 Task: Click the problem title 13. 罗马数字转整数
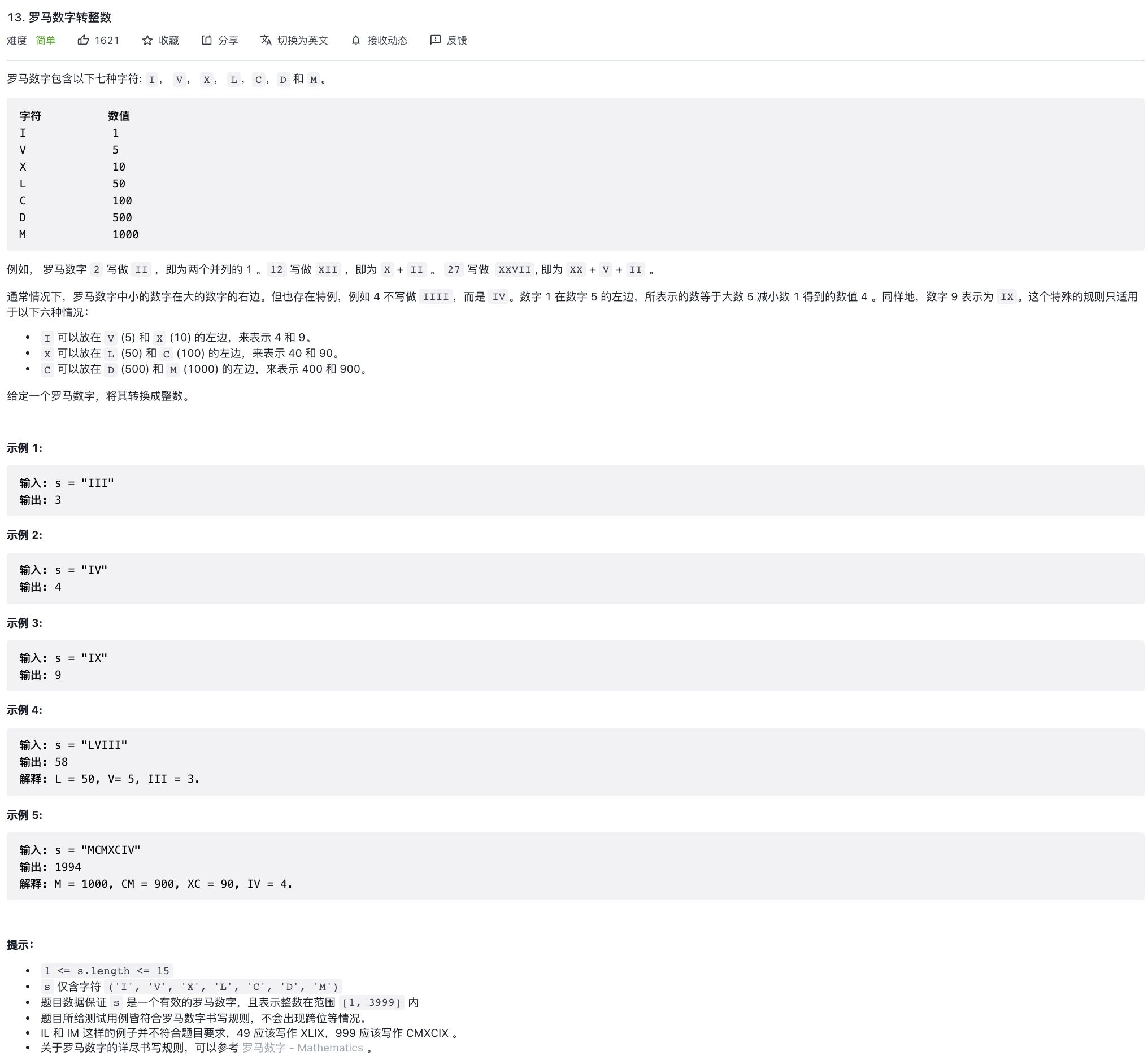point(59,17)
